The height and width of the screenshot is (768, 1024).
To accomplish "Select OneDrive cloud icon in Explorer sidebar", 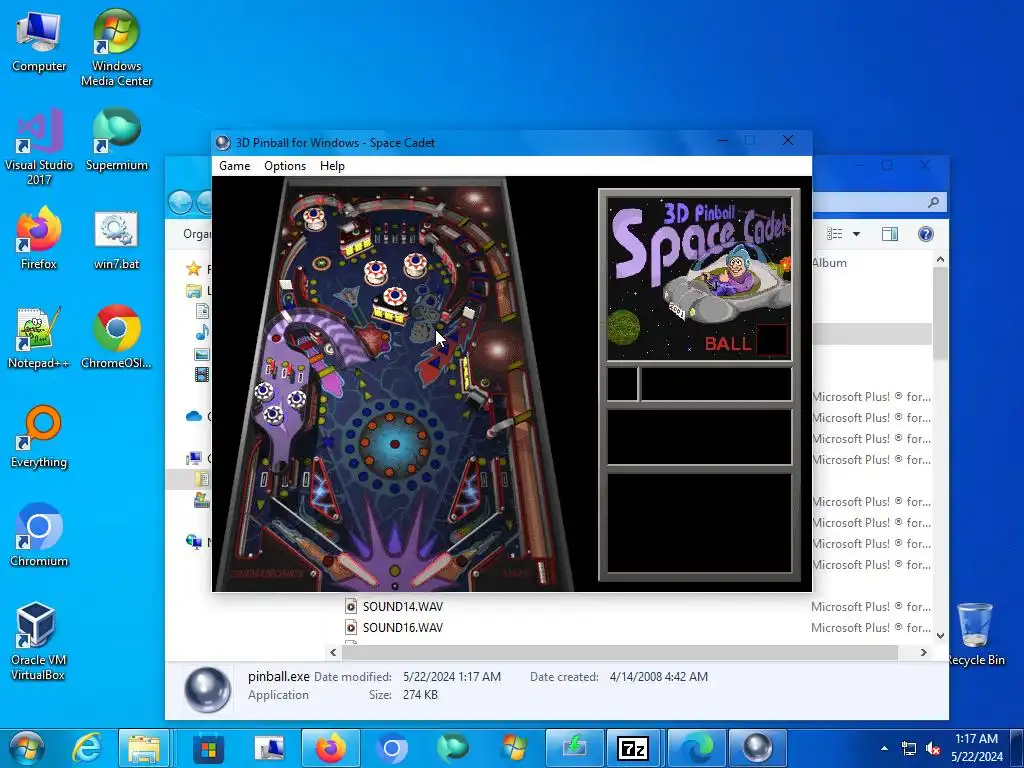I will pos(194,416).
